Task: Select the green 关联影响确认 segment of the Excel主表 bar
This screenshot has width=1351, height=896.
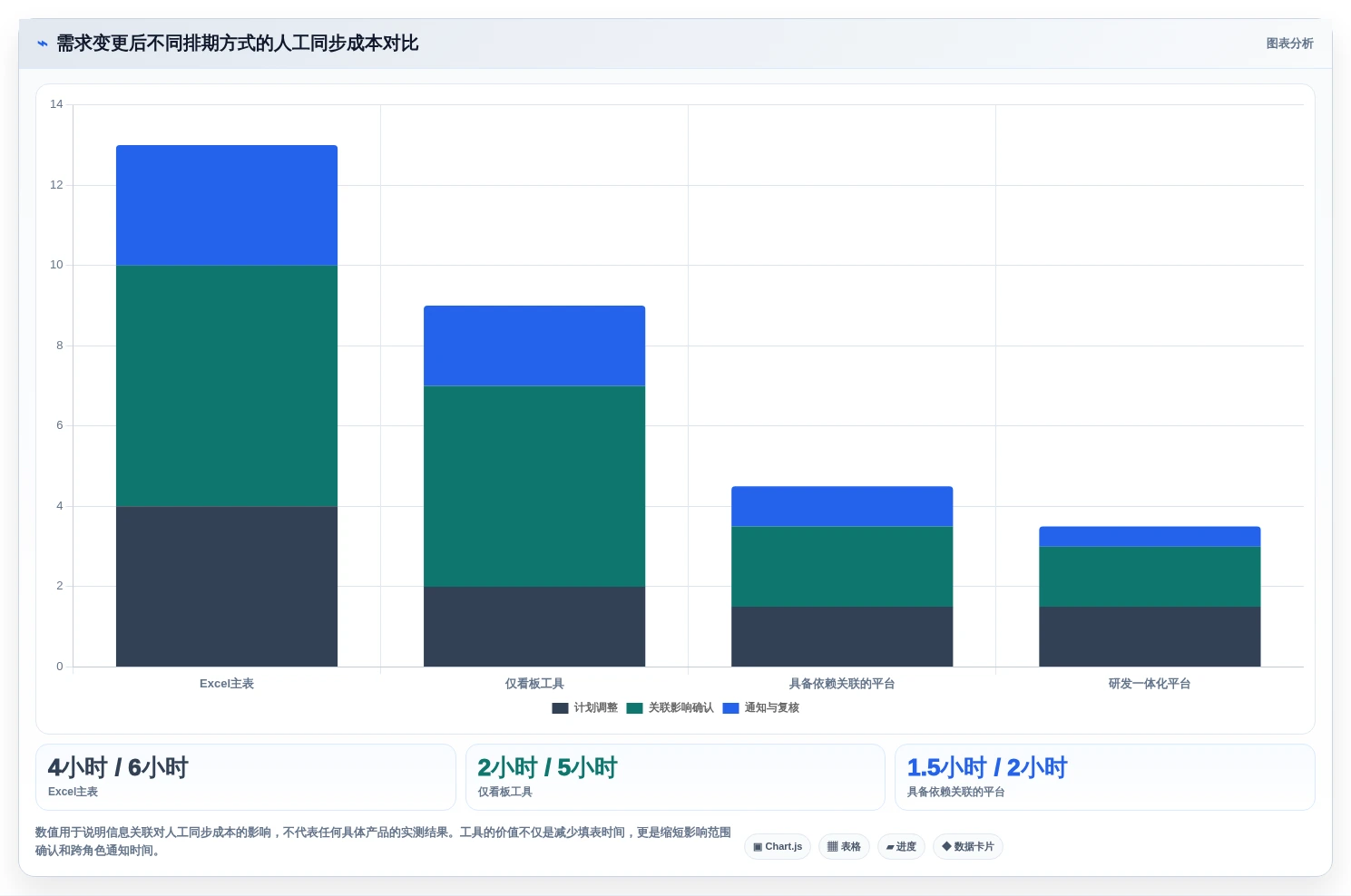Action: click(227, 385)
